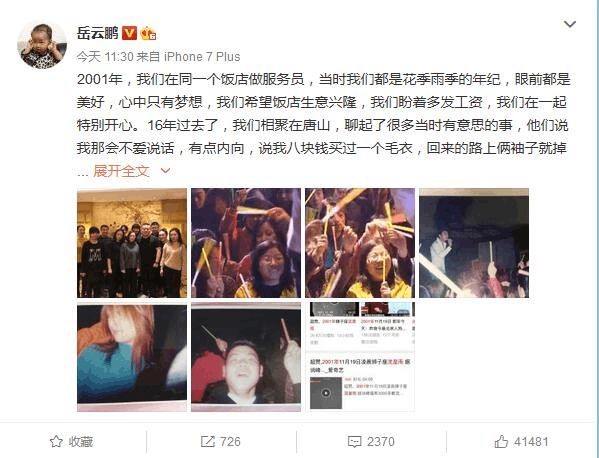599x458 pixels.
Task: Open the post options chevron menu
Action: click(570, 24)
